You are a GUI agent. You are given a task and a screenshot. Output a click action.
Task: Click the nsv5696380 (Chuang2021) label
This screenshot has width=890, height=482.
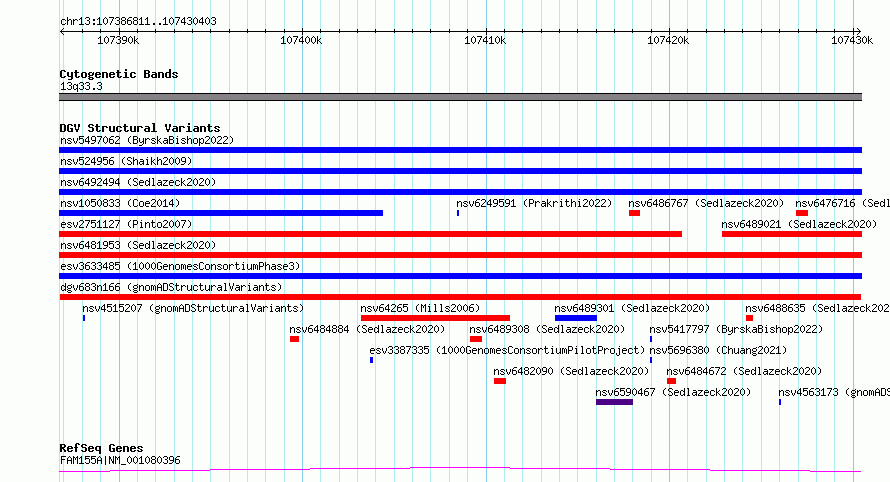coord(718,350)
